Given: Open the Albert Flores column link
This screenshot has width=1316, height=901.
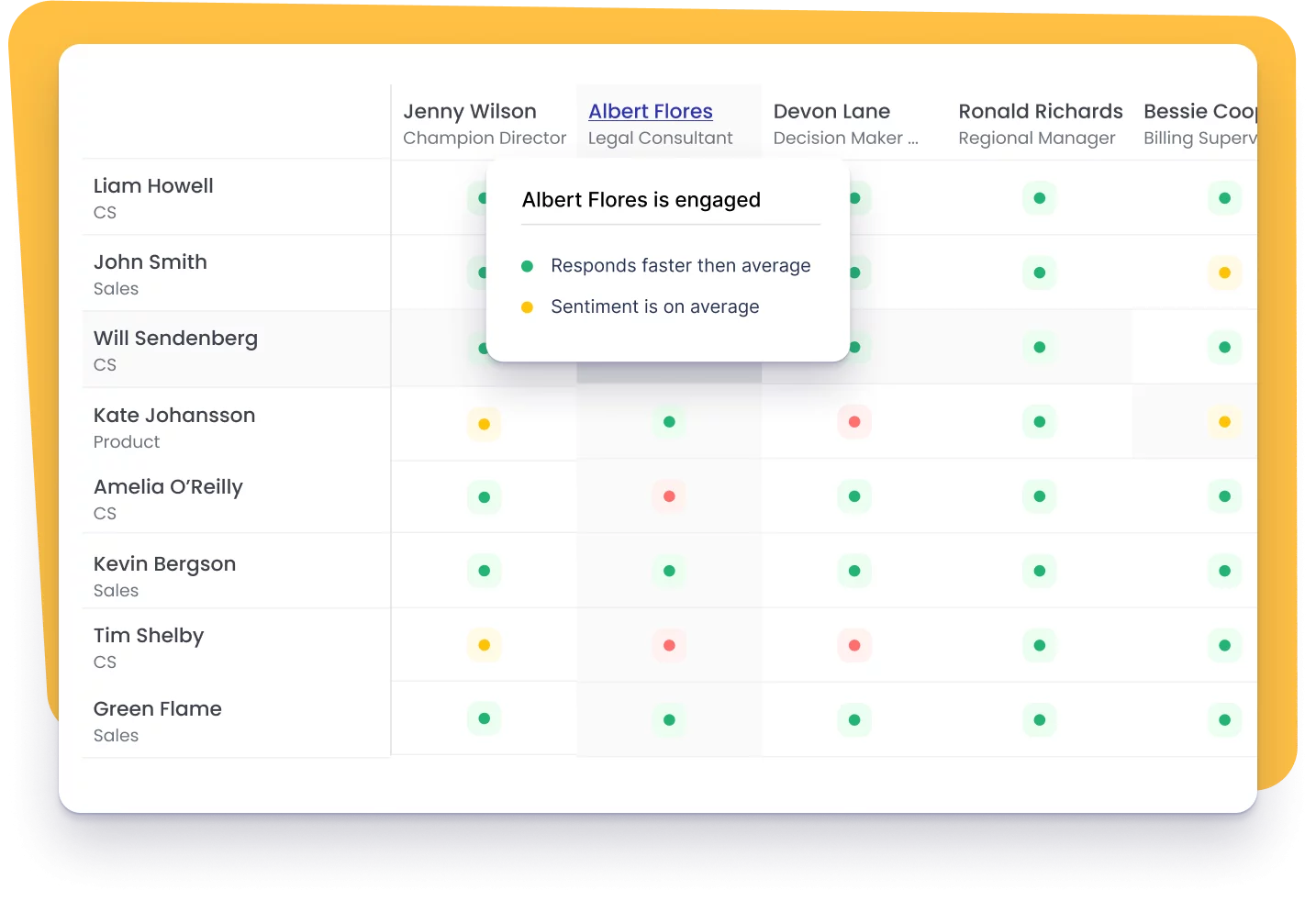Looking at the screenshot, I should (x=651, y=111).
